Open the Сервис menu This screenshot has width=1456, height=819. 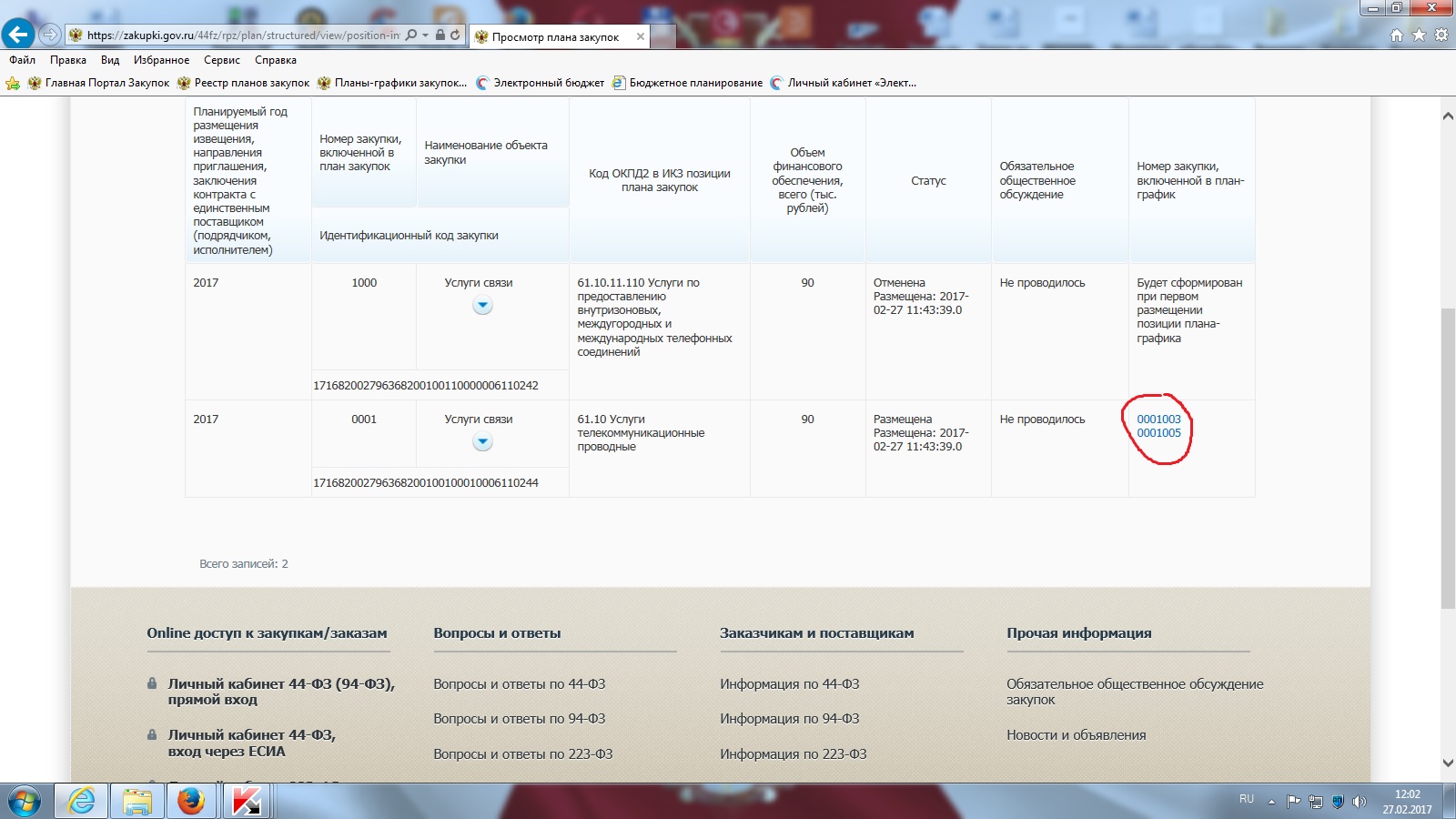221,60
